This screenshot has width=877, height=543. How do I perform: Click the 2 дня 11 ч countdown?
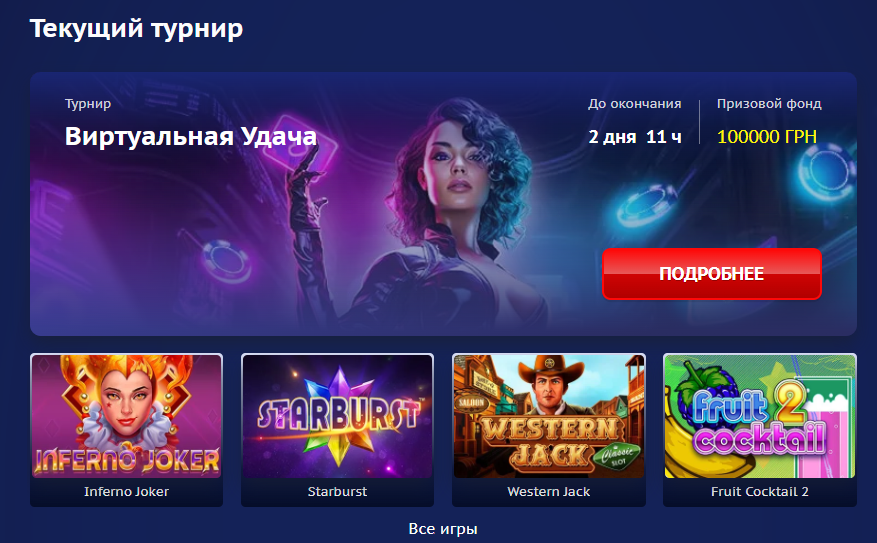635,137
